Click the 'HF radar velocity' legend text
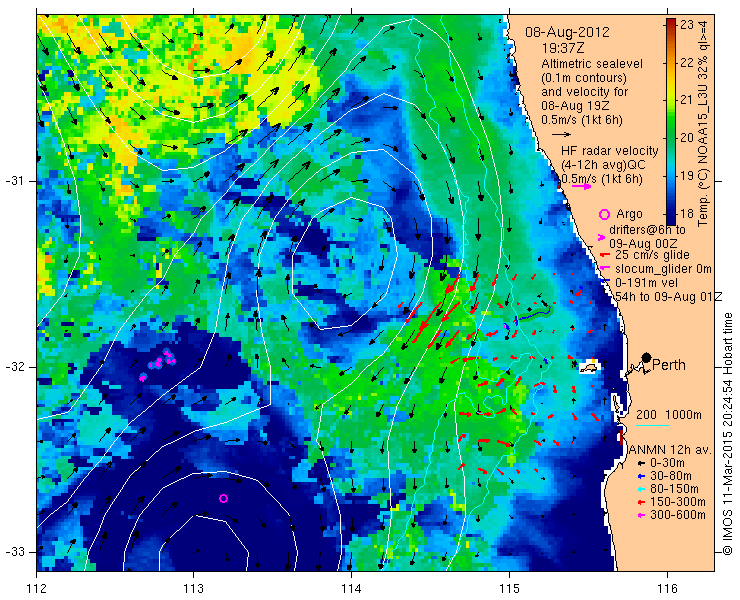 pyautogui.click(x=609, y=151)
